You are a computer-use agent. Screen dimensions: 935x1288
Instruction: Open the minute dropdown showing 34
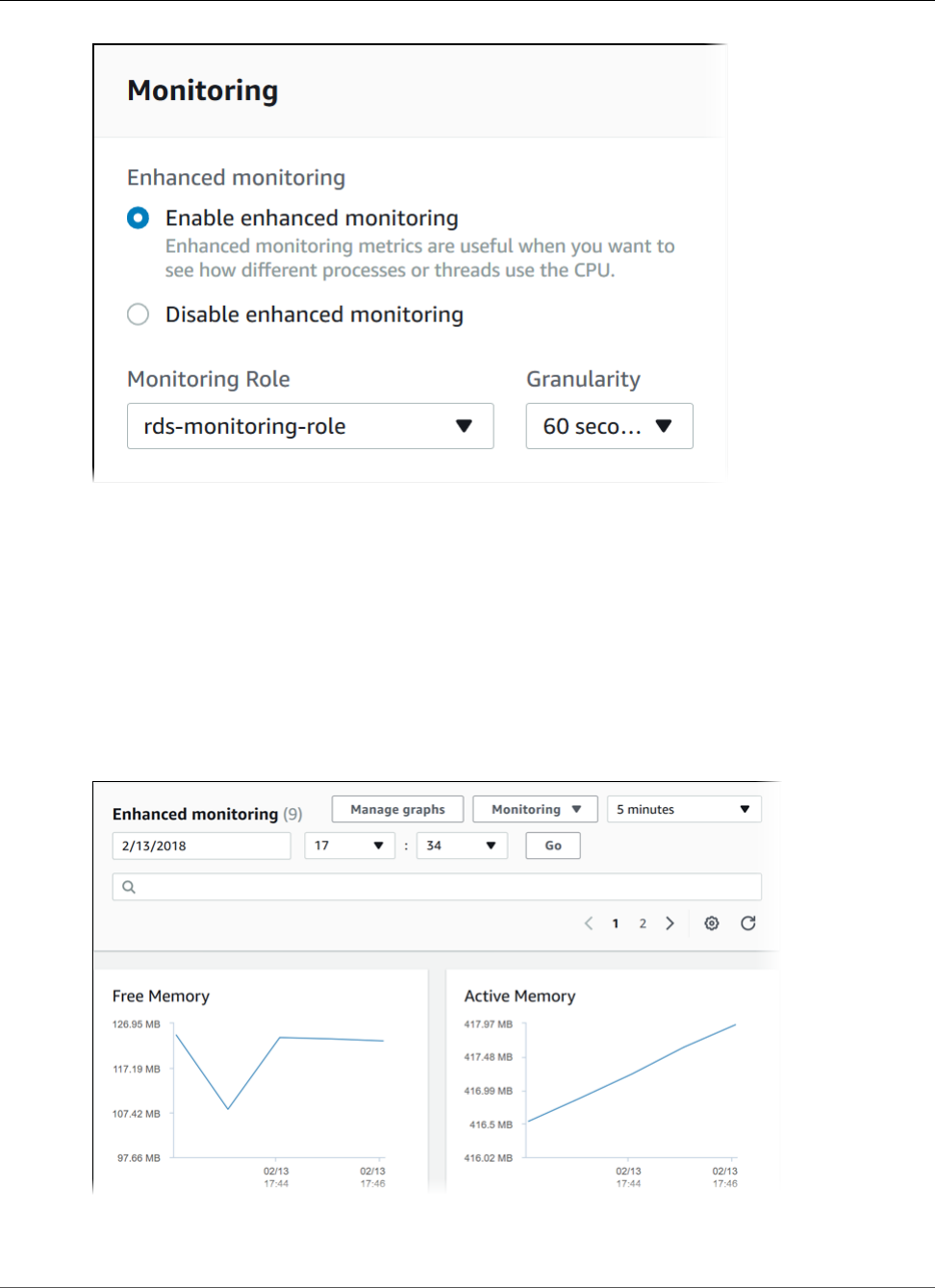coord(462,846)
